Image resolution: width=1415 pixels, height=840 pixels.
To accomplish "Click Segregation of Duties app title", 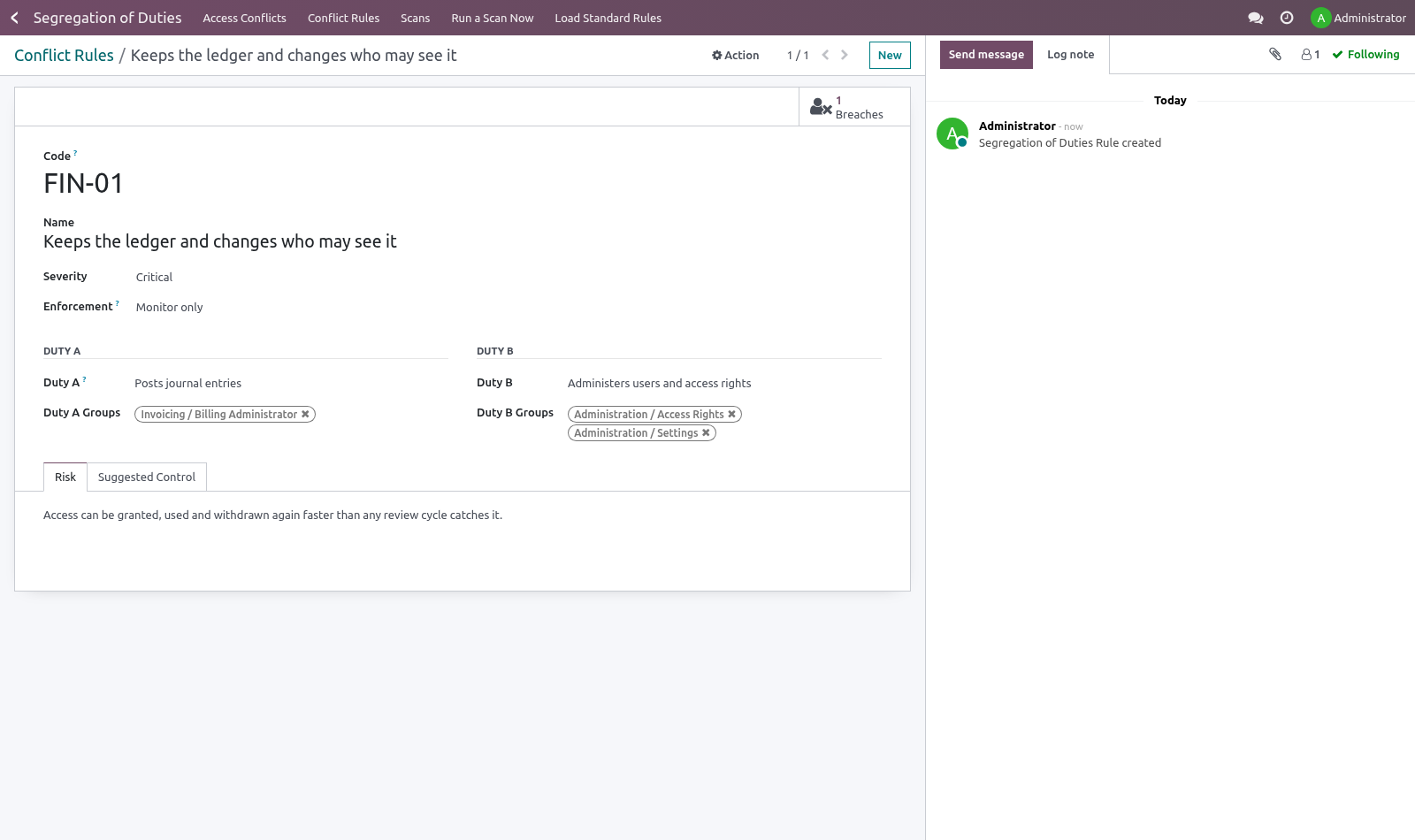I will point(107,18).
